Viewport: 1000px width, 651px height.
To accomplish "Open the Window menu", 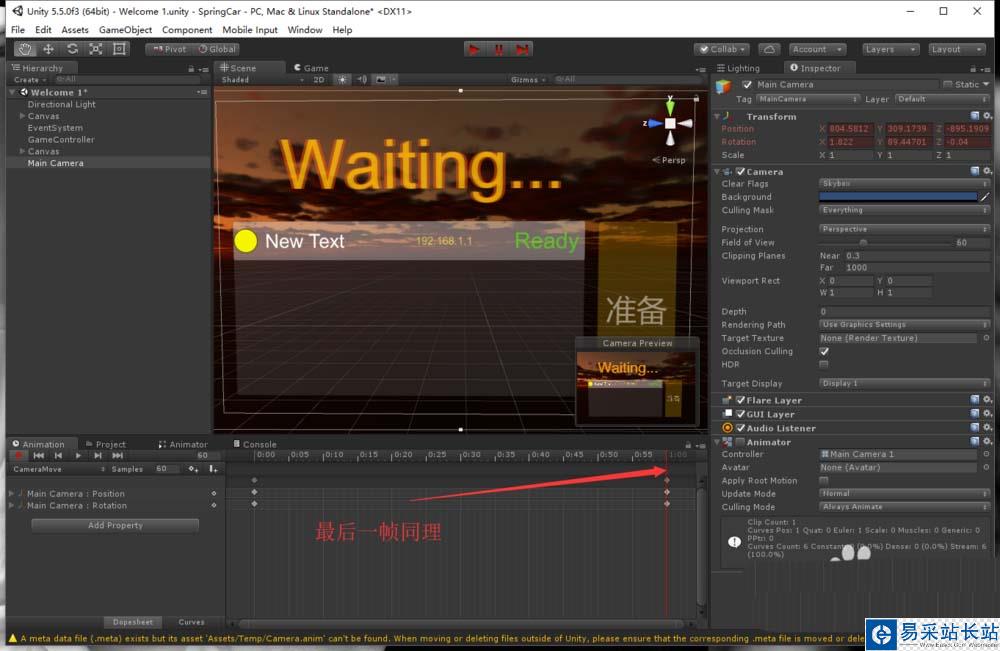I will pos(305,29).
